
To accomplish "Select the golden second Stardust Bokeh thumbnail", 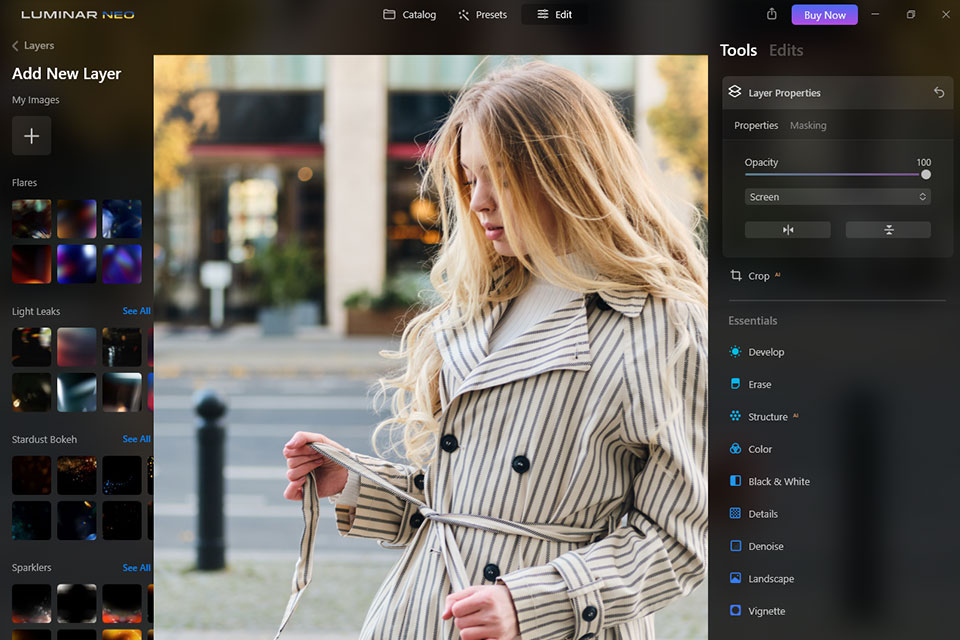I will click(x=77, y=475).
